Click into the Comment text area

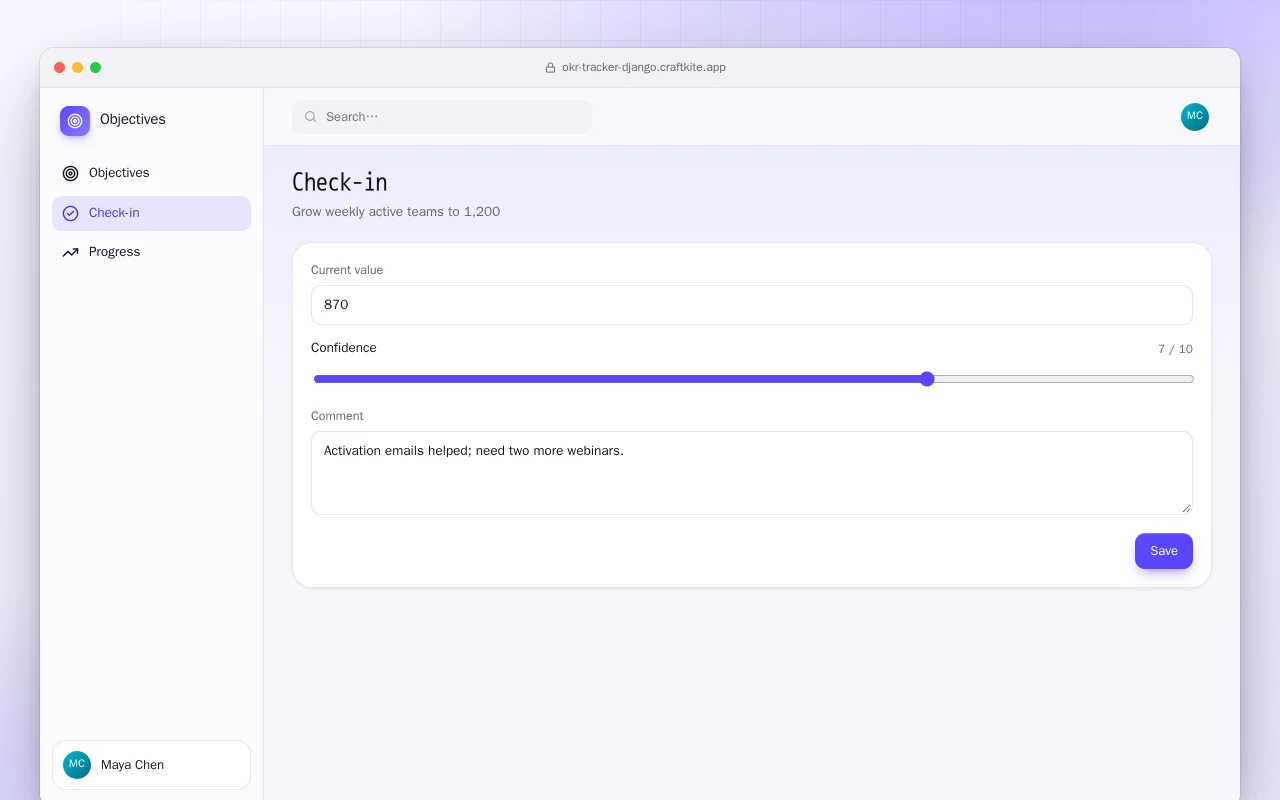click(752, 473)
